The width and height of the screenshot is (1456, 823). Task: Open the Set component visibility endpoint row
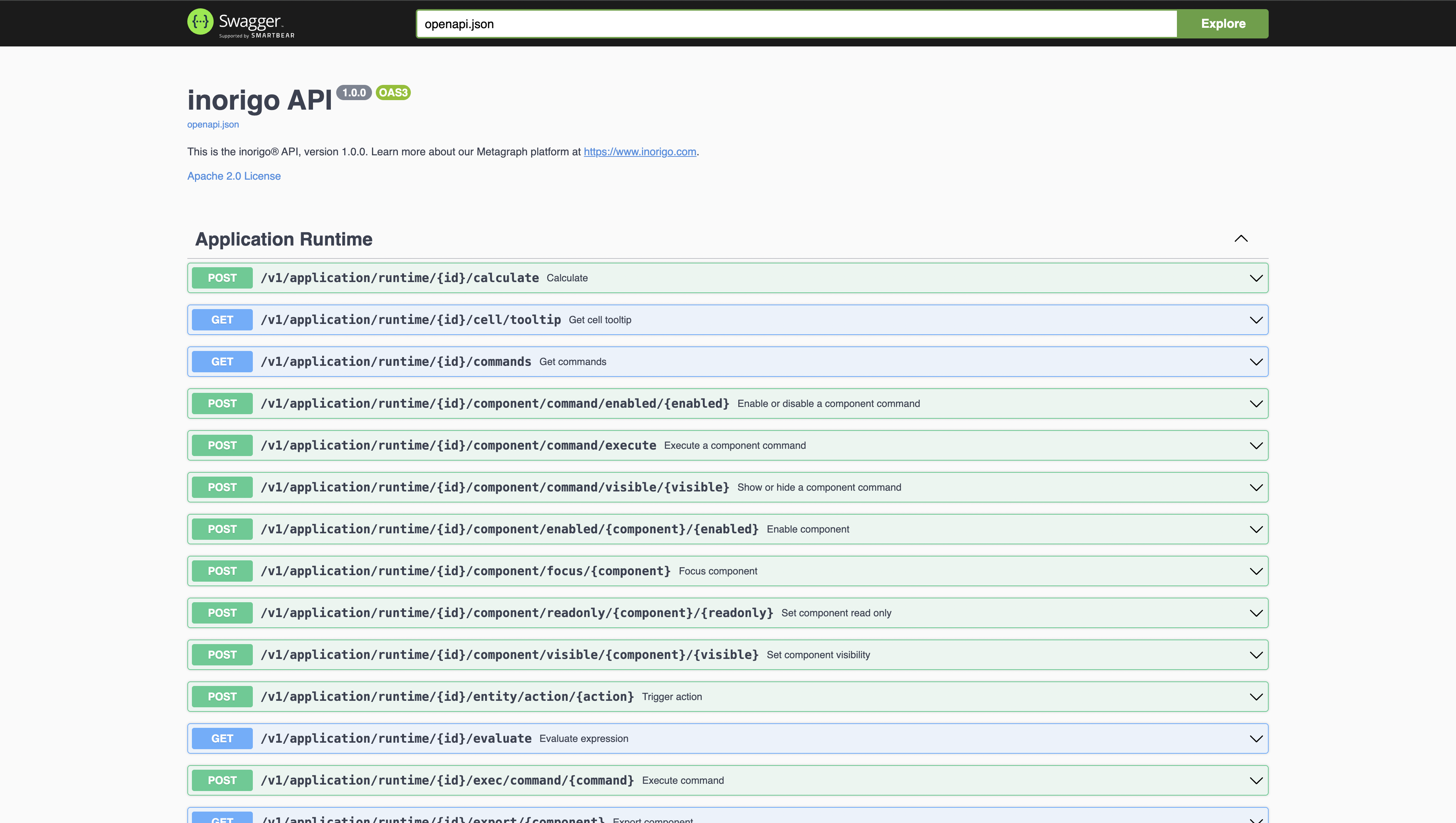pyautogui.click(x=818, y=655)
